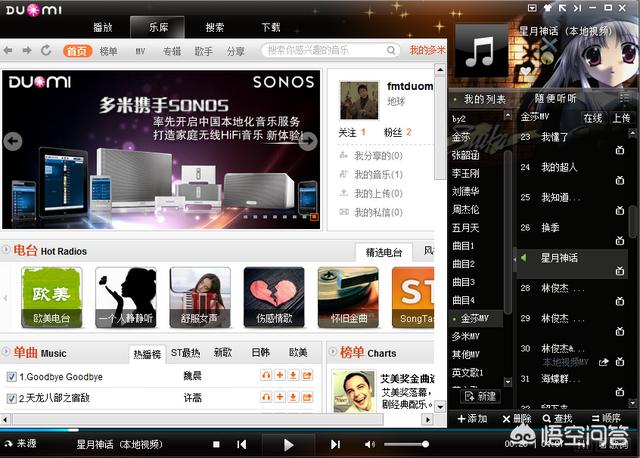The image size is (640, 458).
Task: Expand the 电台 Hot Radios section
Action: tap(6, 249)
